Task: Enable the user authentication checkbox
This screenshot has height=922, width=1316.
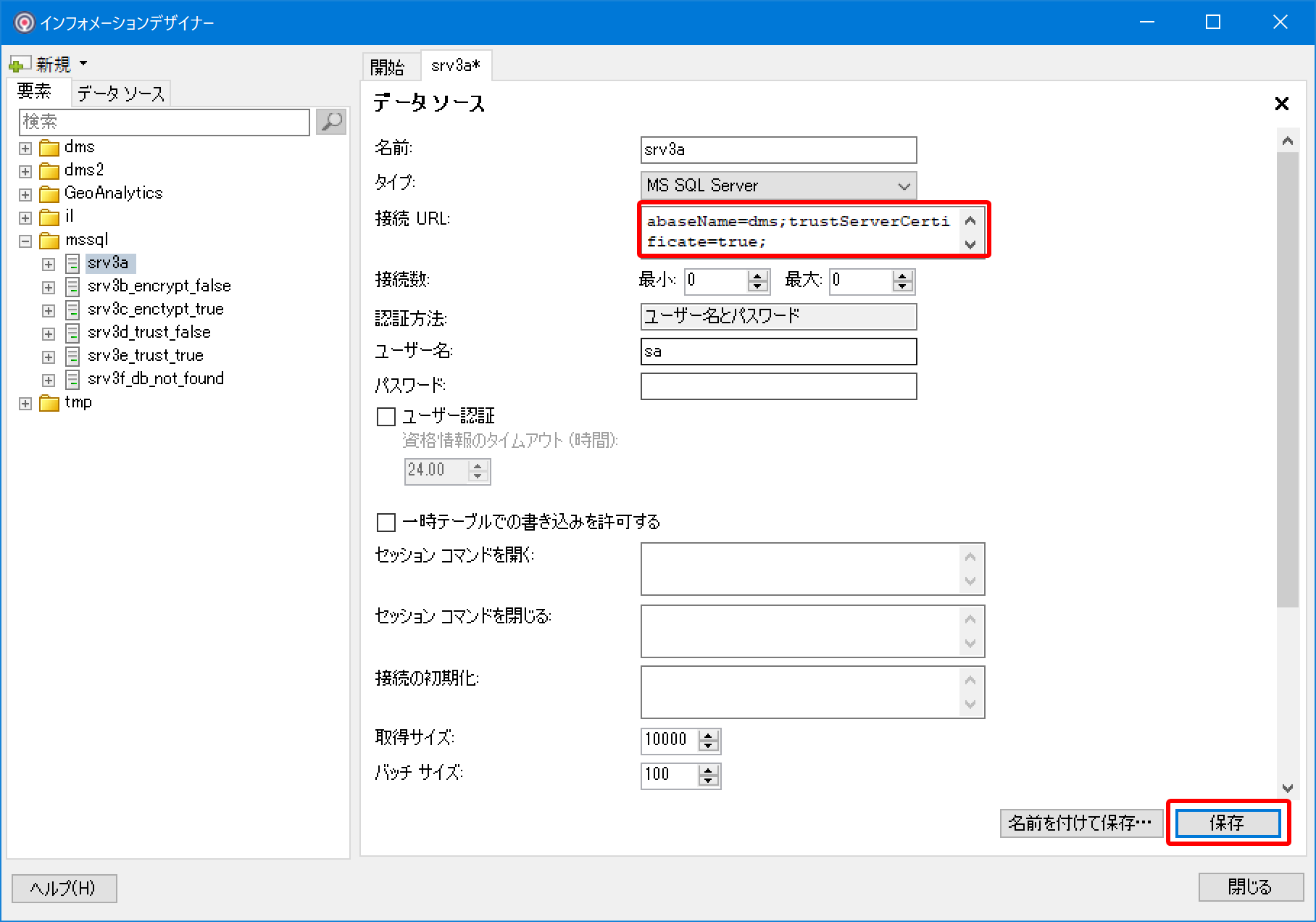Action: coord(386,417)
